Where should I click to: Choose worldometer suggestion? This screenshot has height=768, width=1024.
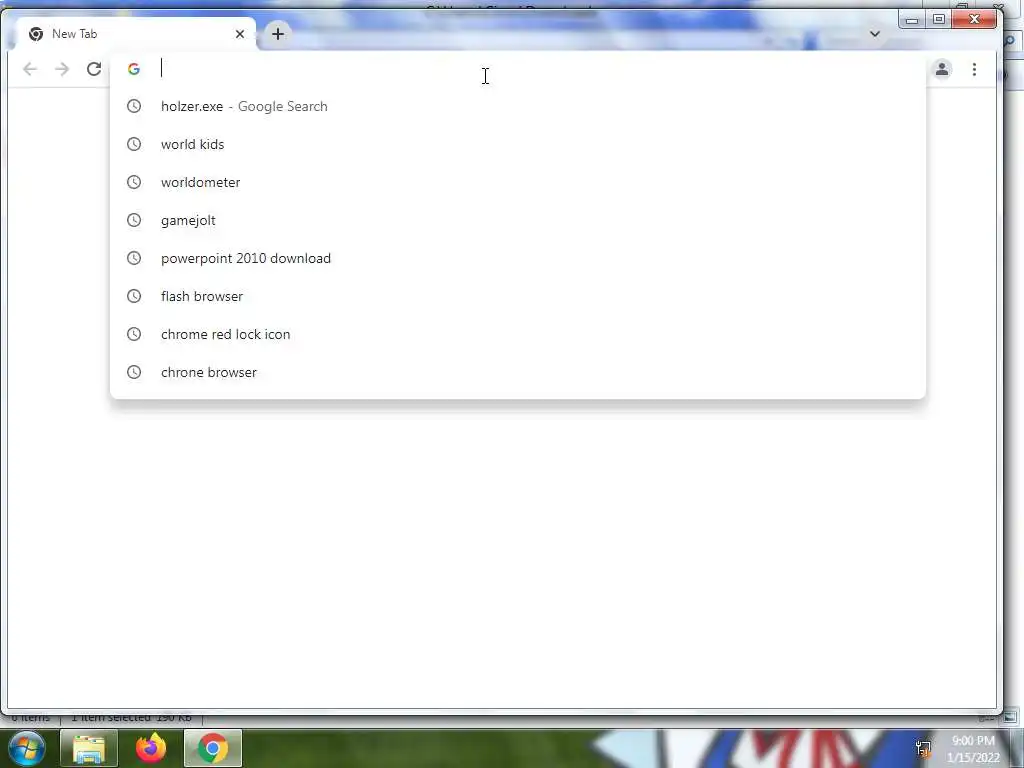click(518, 182)
